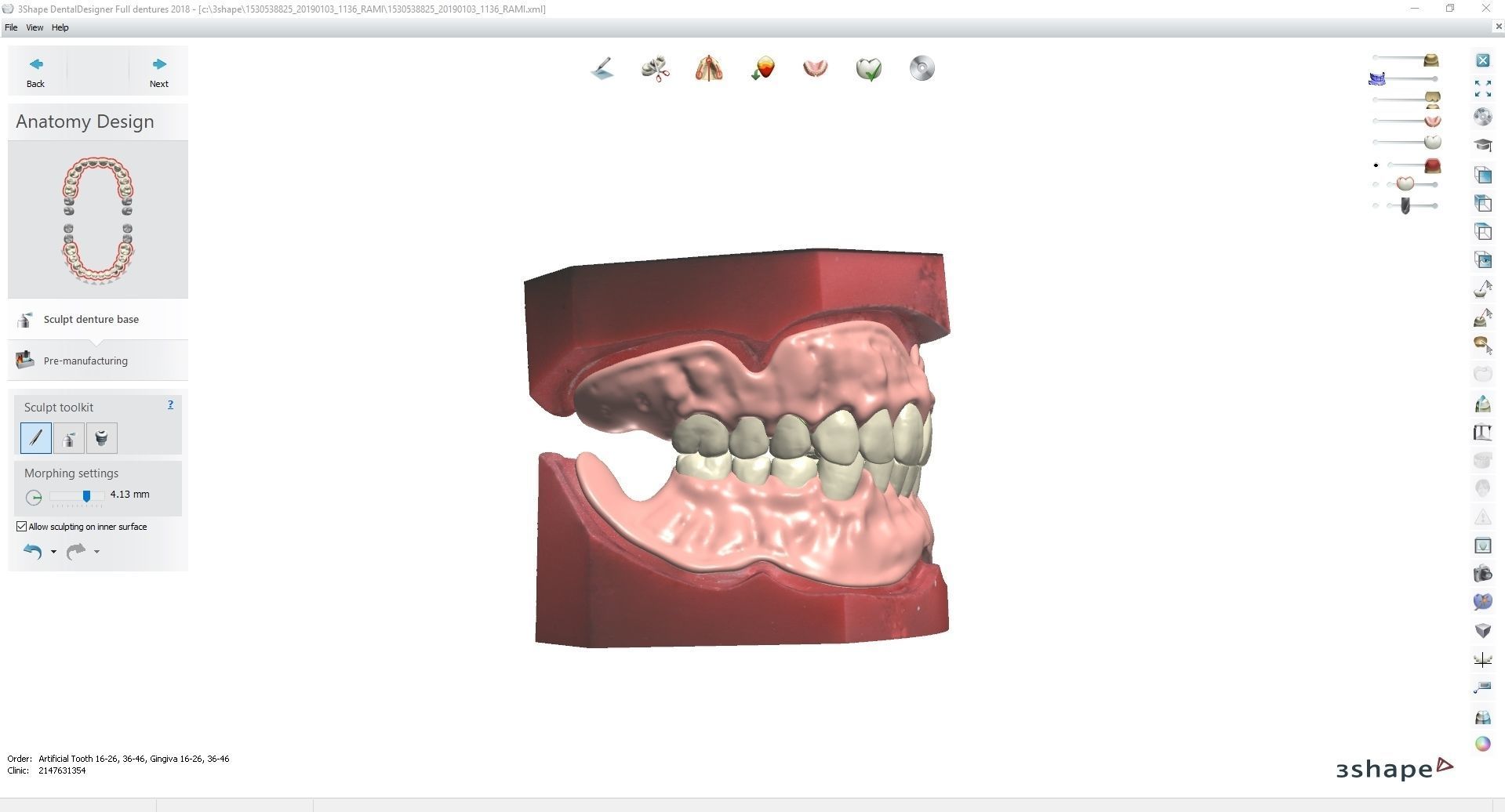
Task: Take a screenshot with camera icon
Action: tap(1483, 574)
